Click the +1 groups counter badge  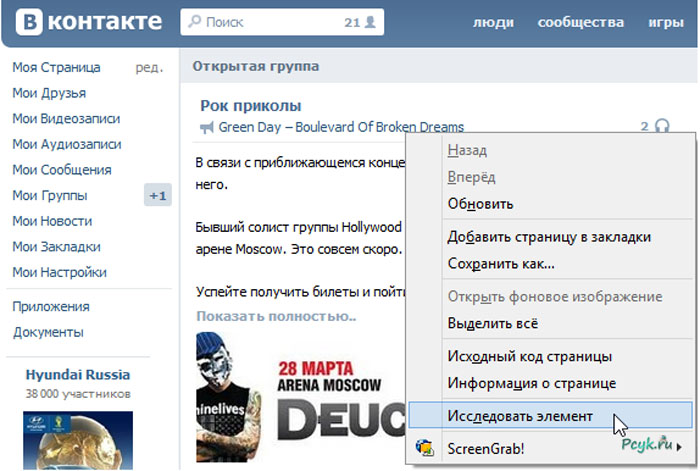(x=158, y=195)
